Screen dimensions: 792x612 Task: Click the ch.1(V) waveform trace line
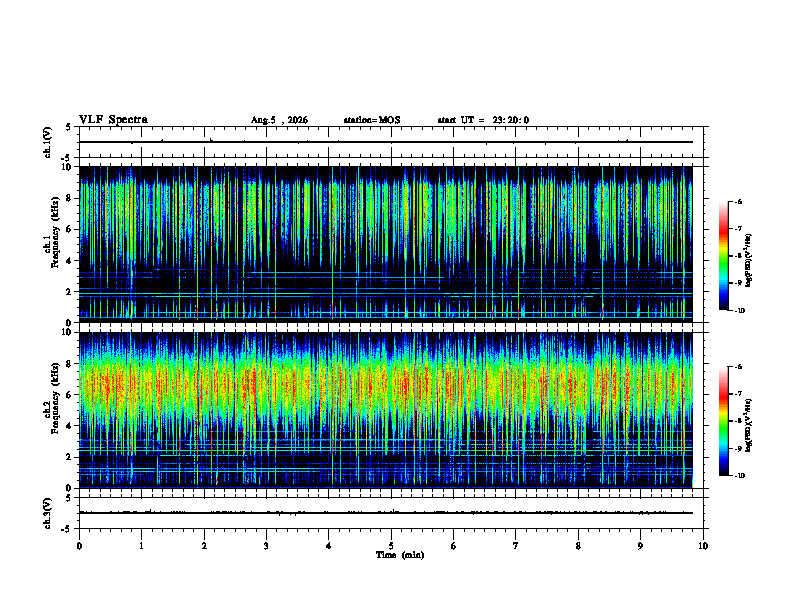(385, 142)
